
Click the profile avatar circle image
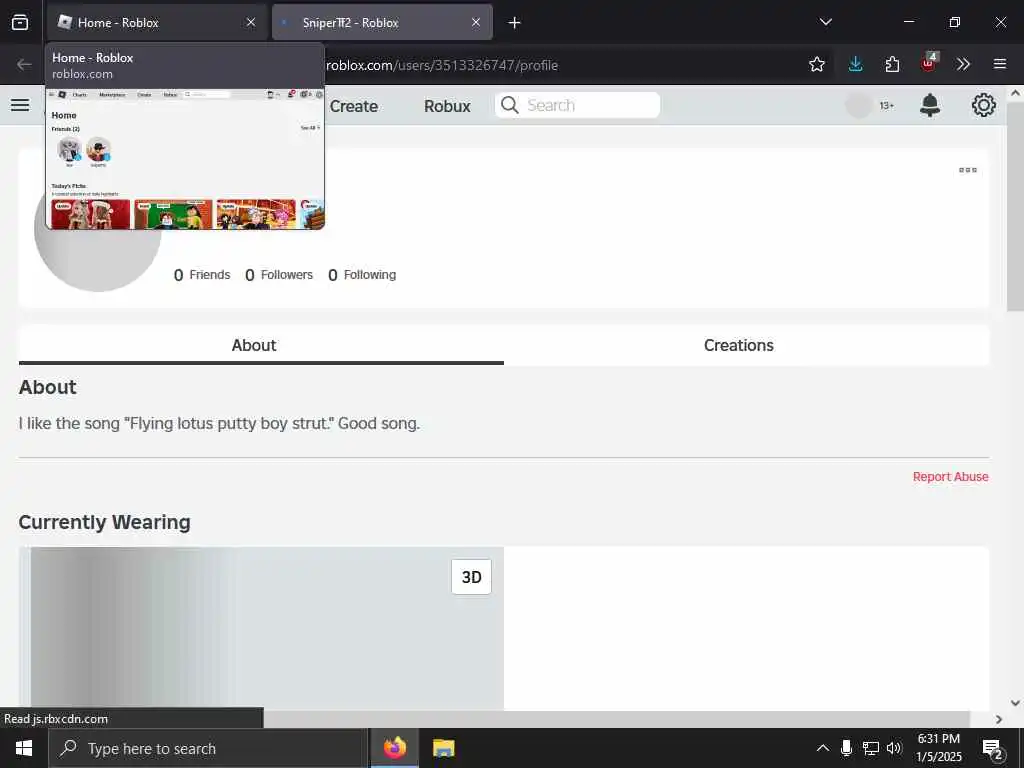98,259
